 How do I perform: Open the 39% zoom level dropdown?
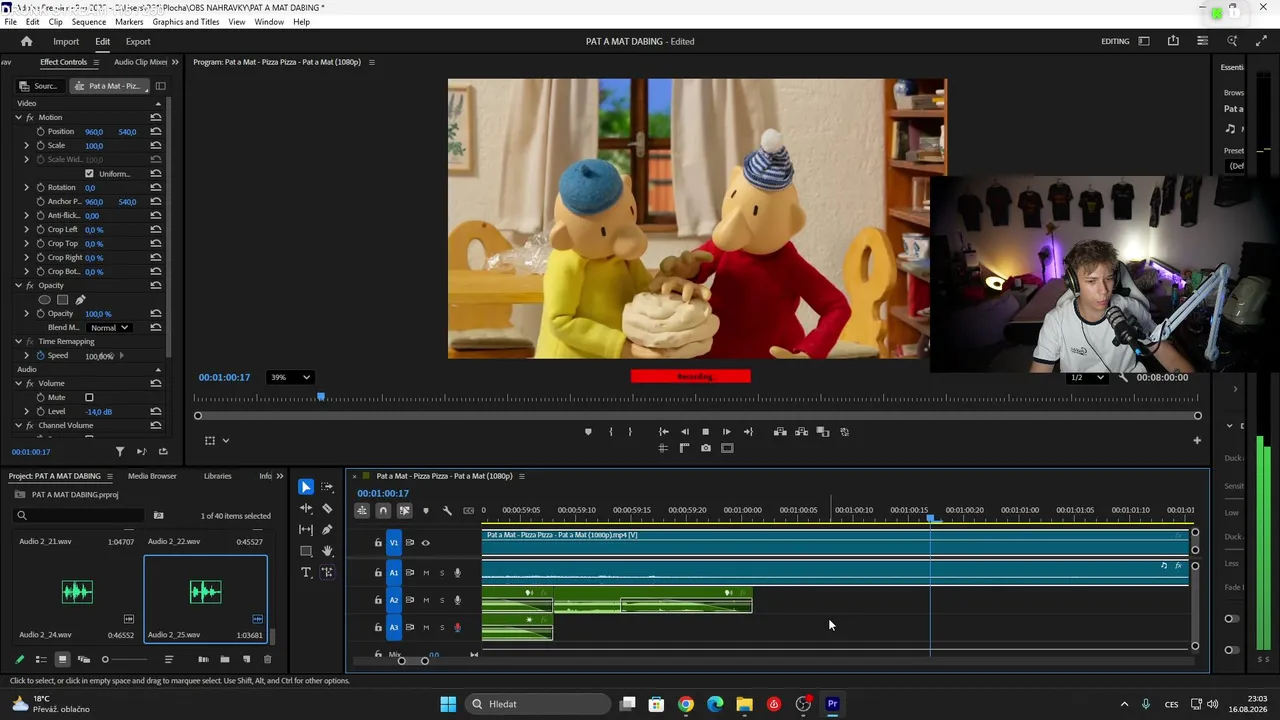pyautogui.click(x=290, y=377)
